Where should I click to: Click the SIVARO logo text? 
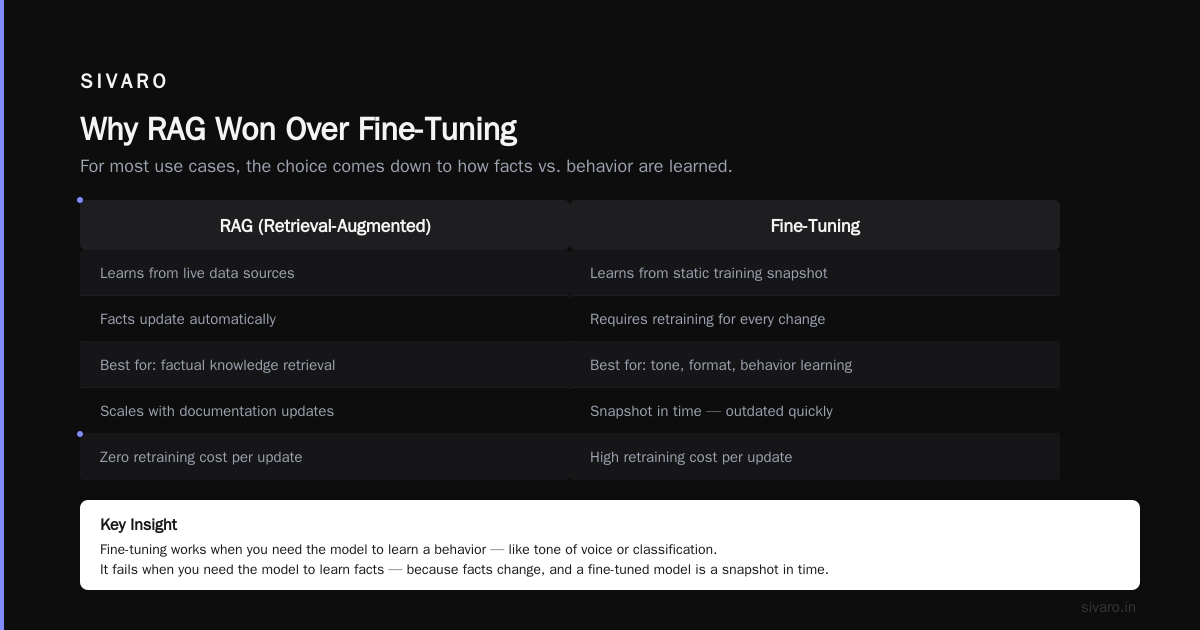(124, 82)
